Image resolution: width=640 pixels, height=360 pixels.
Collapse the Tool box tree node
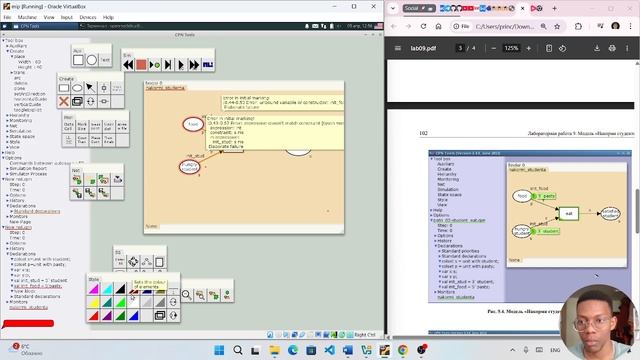(x=4, y=40)
